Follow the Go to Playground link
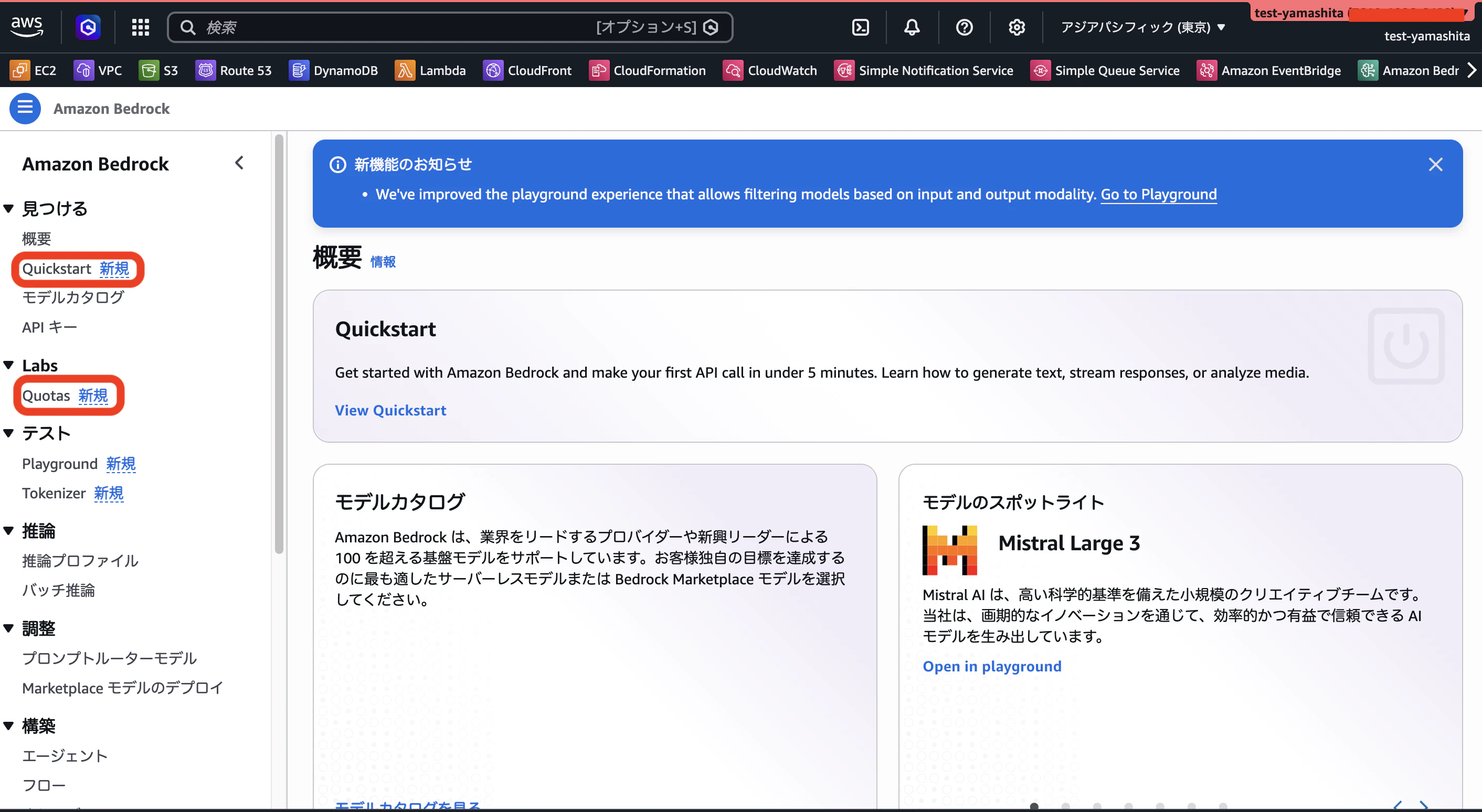The height and width of the screenshot is (812, 1482). pos(1158,195)
